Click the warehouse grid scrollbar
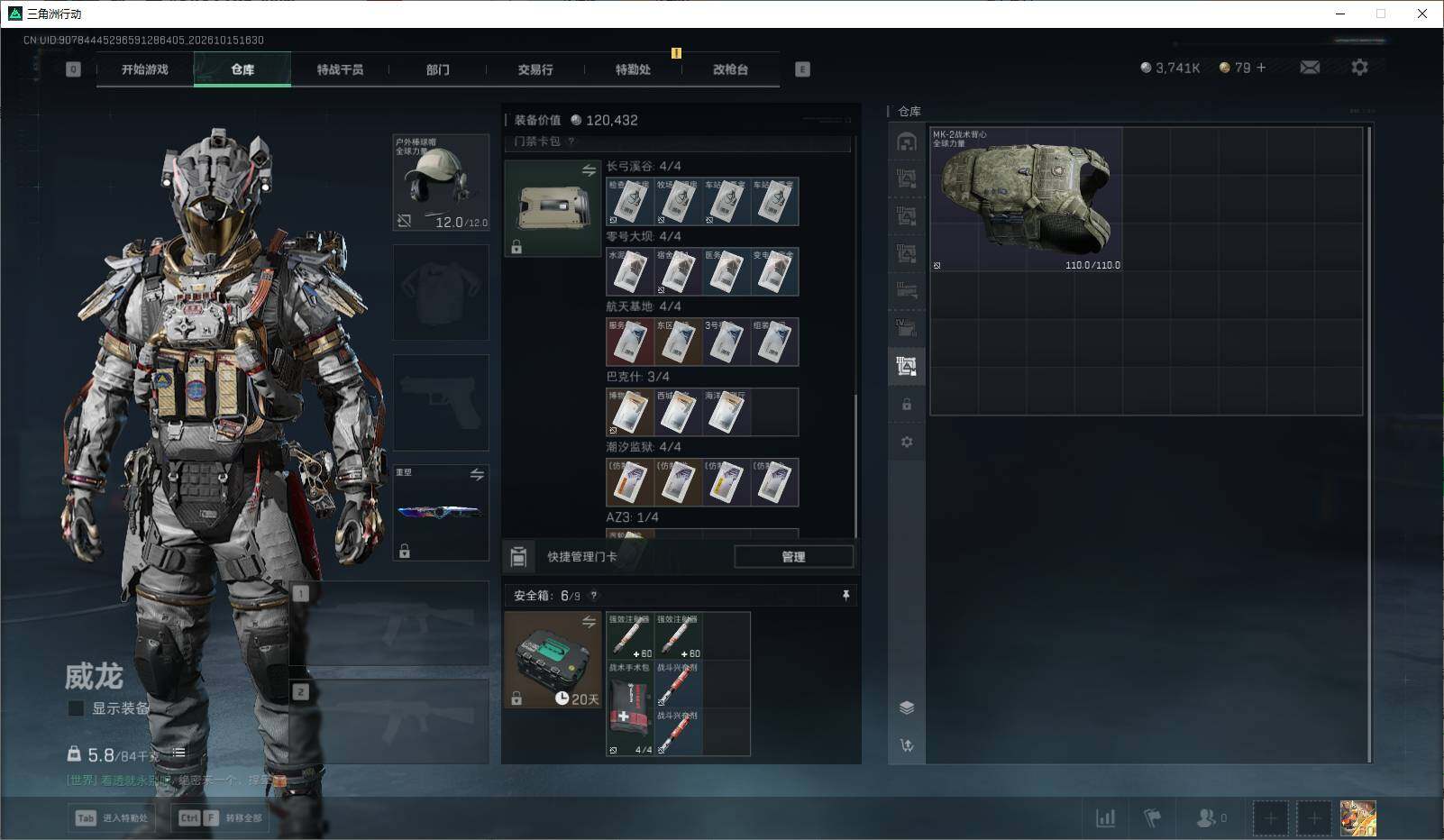Image resolution: width=1444 pixels, height=840 pixels. 1369,445
